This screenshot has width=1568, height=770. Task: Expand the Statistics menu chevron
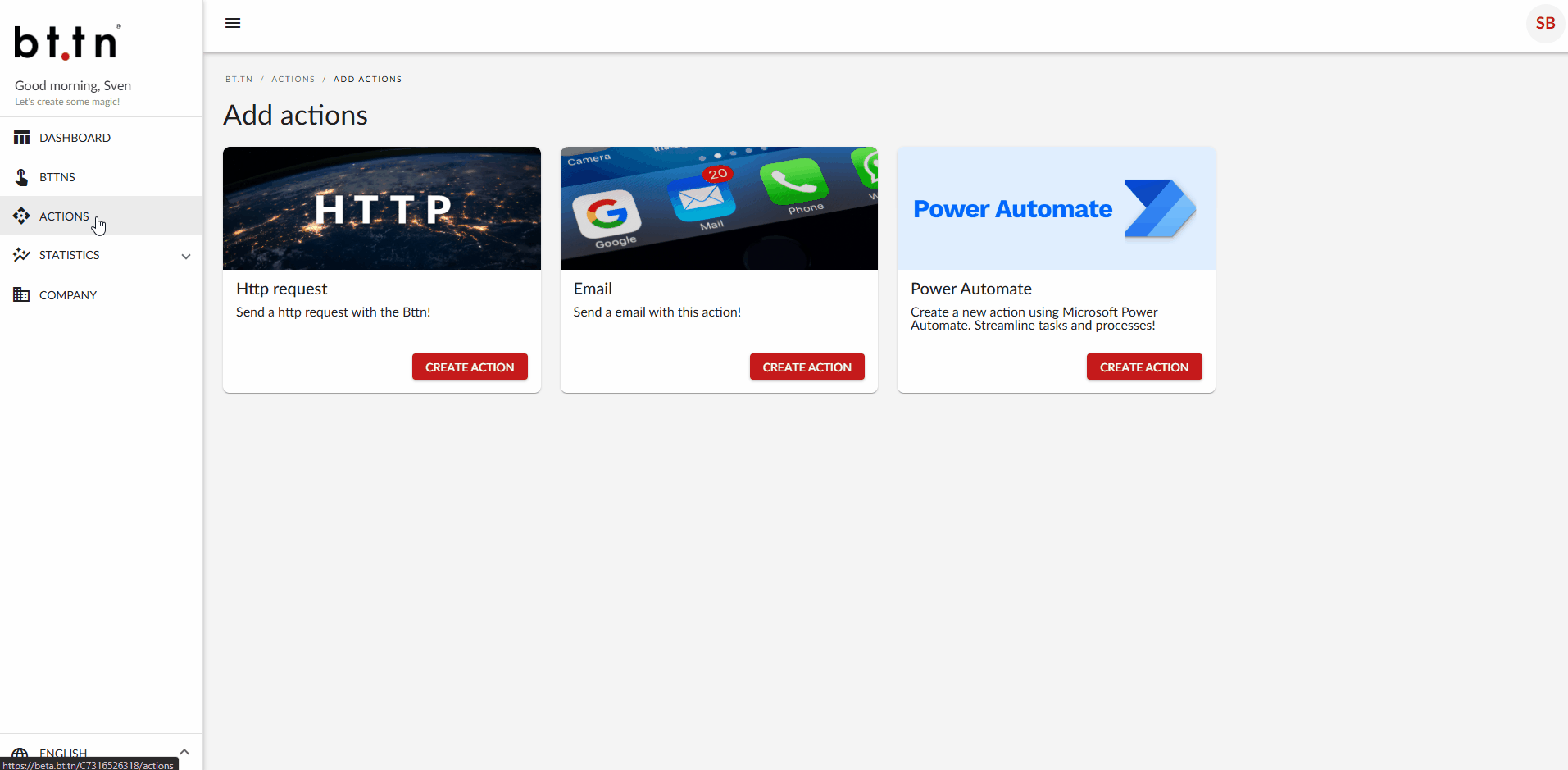[186, 256]
